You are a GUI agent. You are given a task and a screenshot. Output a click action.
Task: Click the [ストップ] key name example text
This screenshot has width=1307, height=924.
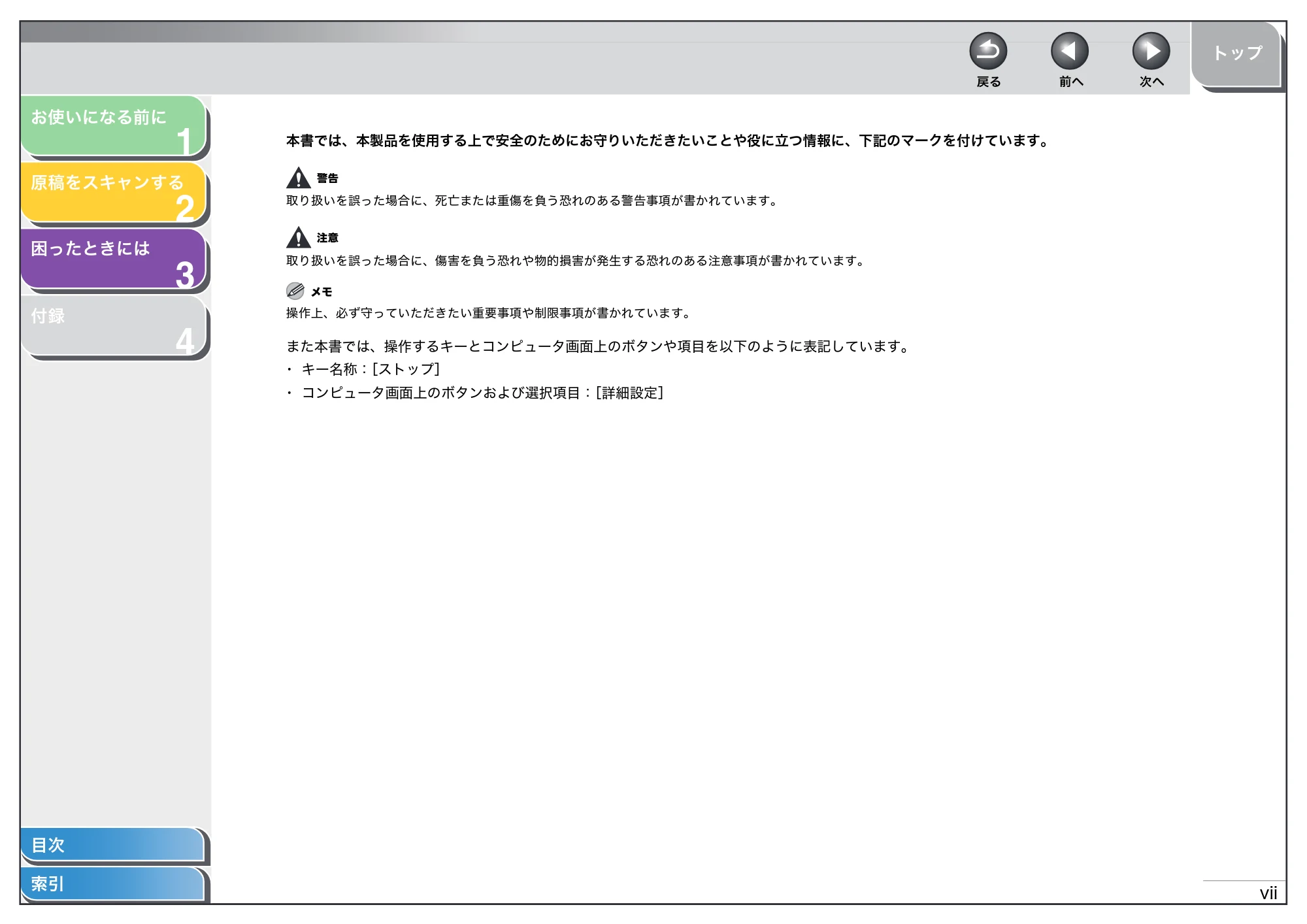click(x=406, y=369)
